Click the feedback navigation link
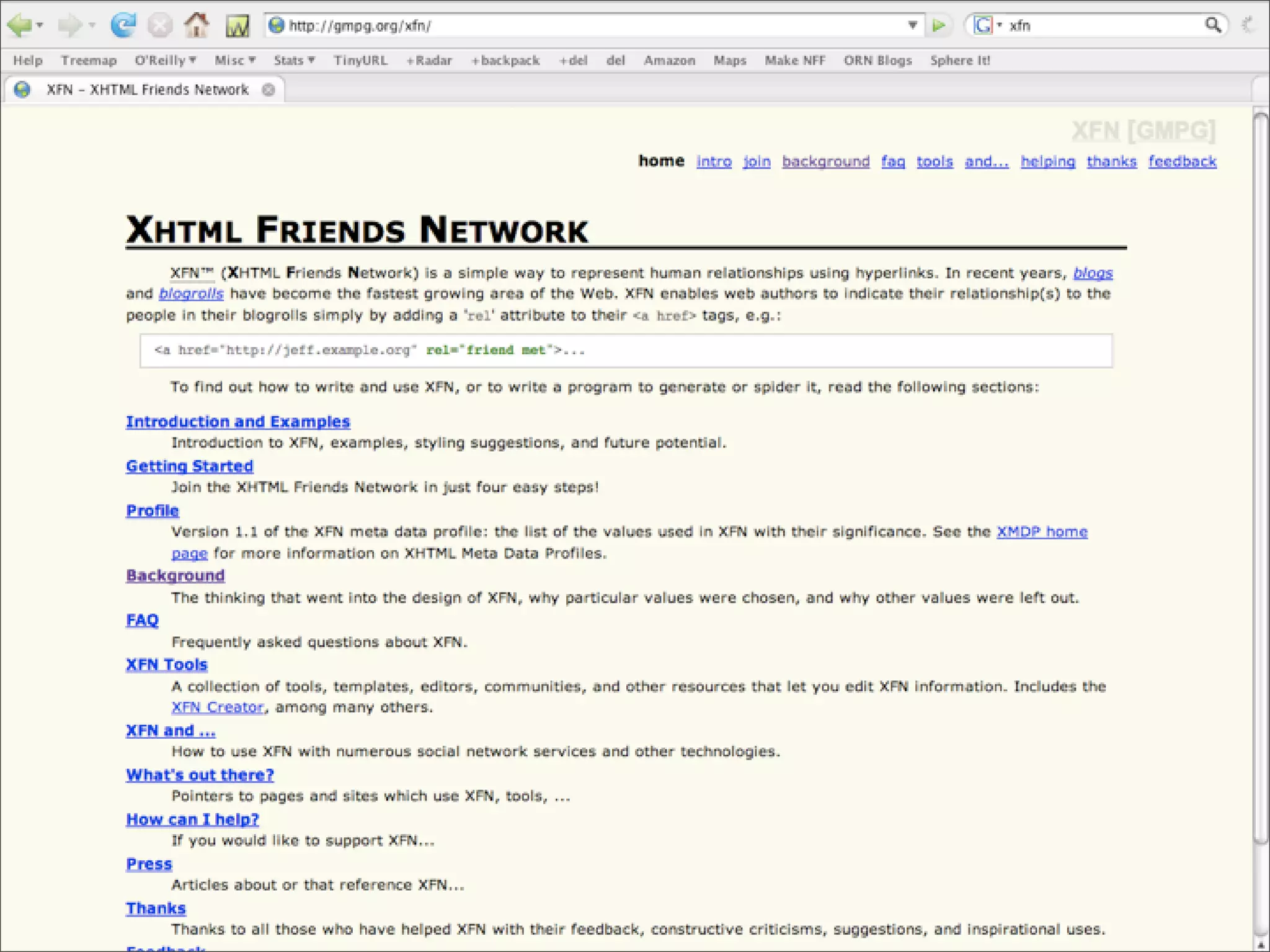 [x=1182, y=161]
